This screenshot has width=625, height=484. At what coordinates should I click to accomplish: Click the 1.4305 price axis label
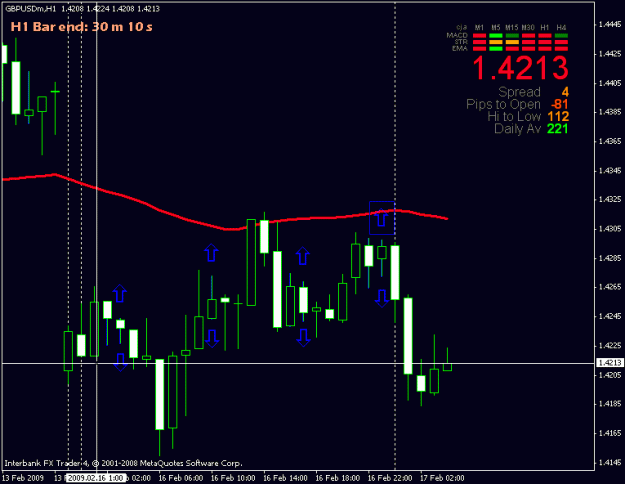click(x=610, y=229)
